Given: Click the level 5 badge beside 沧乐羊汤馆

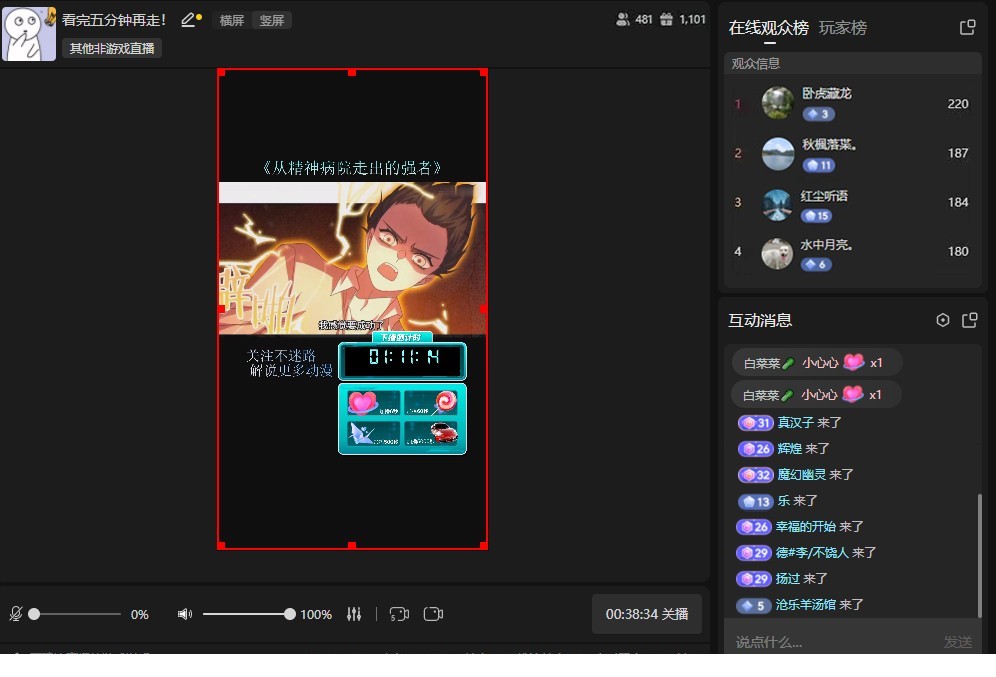Looking at the screenshot, I should click(753, 605).
